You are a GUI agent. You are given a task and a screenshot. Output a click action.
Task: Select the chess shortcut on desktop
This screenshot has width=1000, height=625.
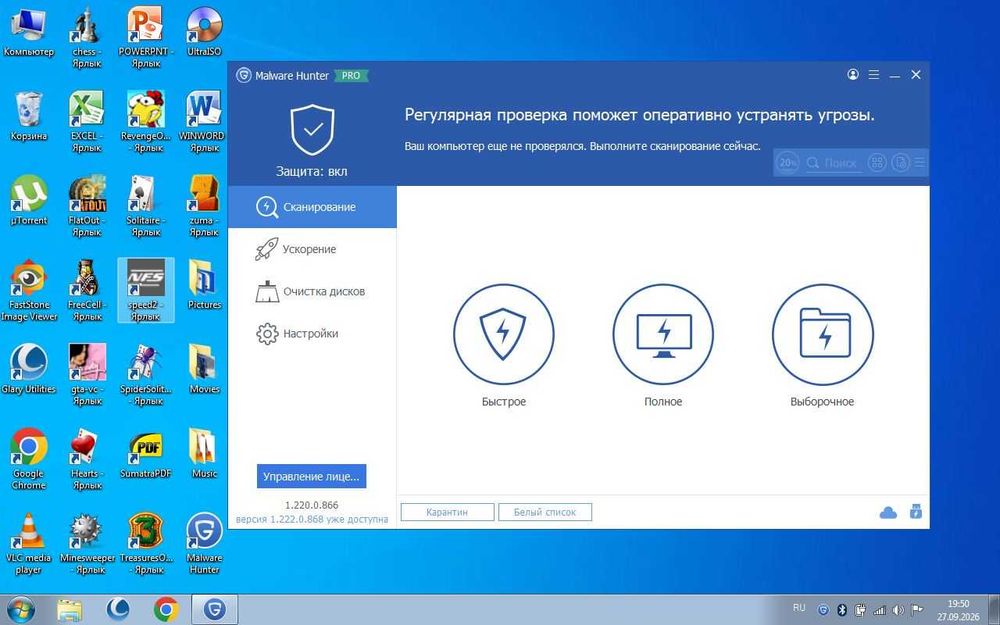(86, 38)
